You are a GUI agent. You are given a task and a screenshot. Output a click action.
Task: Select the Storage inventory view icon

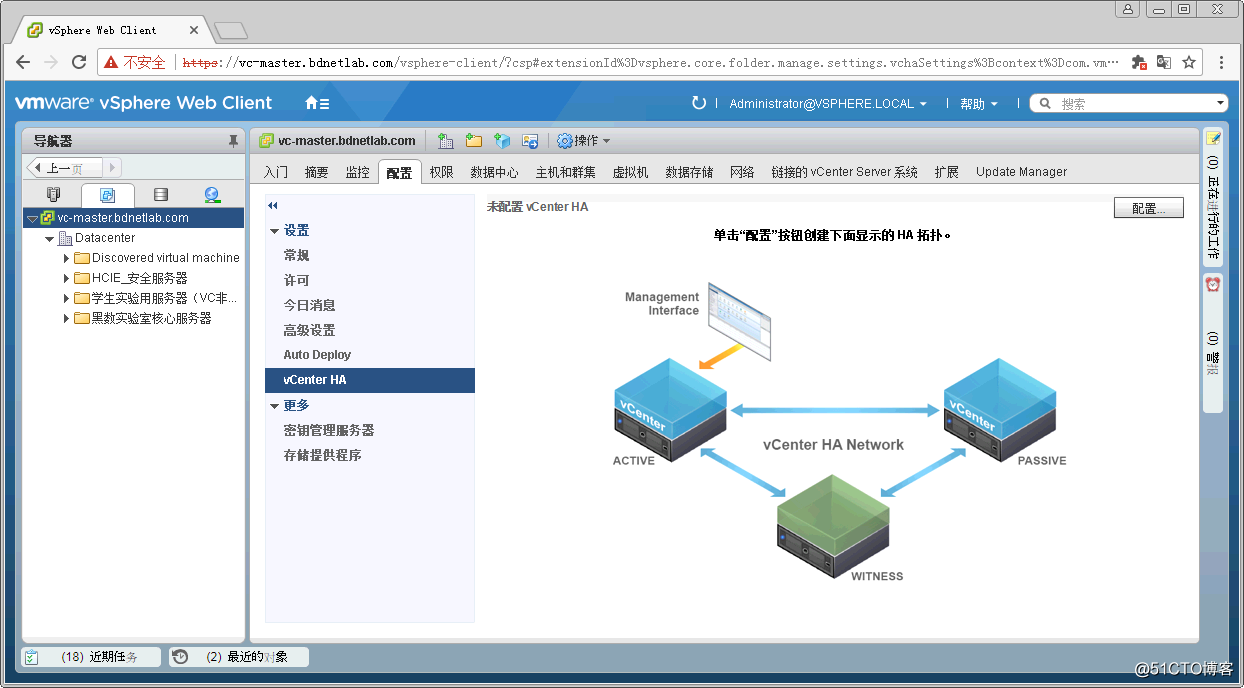pos(160,195)
